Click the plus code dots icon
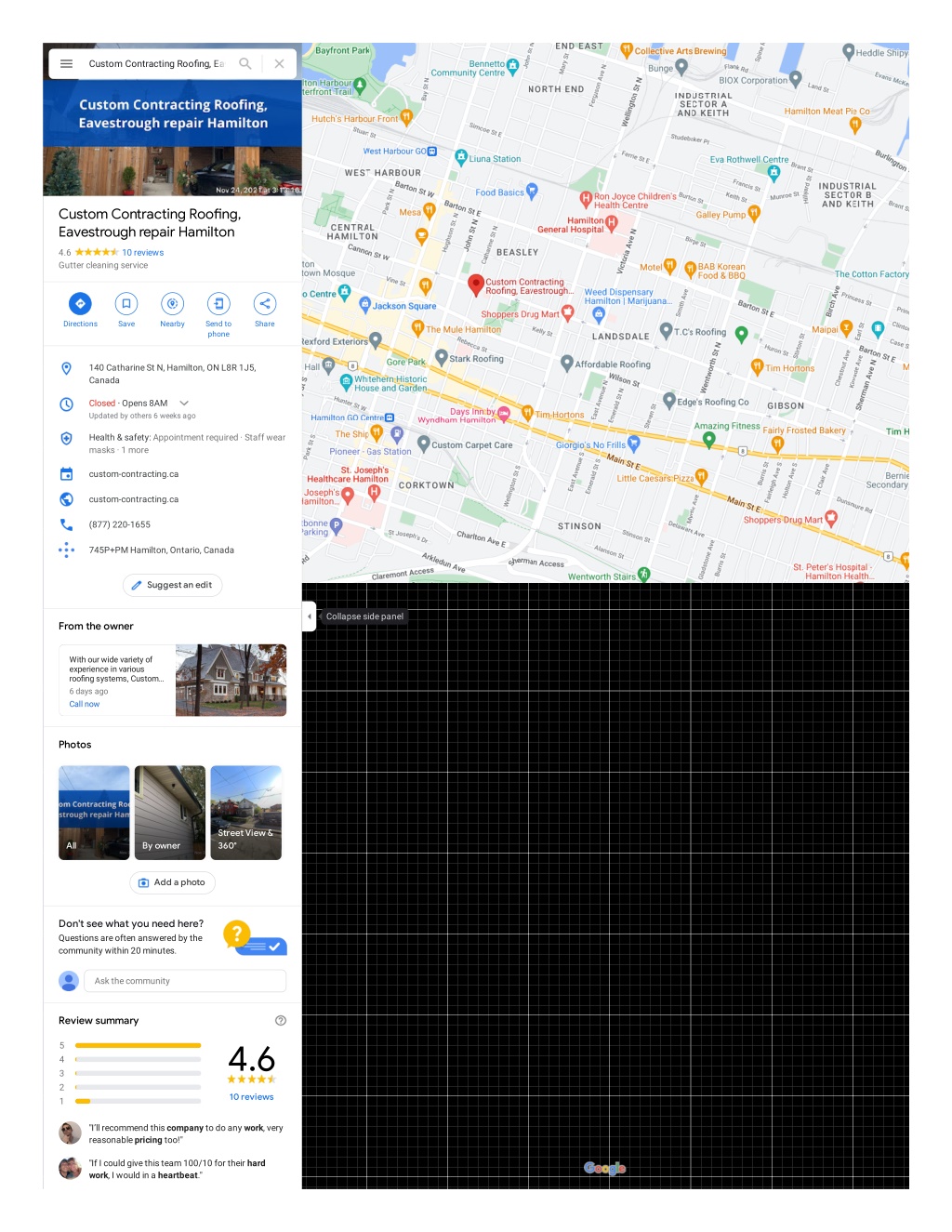The width and height of the screenshot is (952, 1232). coord(66,550)
